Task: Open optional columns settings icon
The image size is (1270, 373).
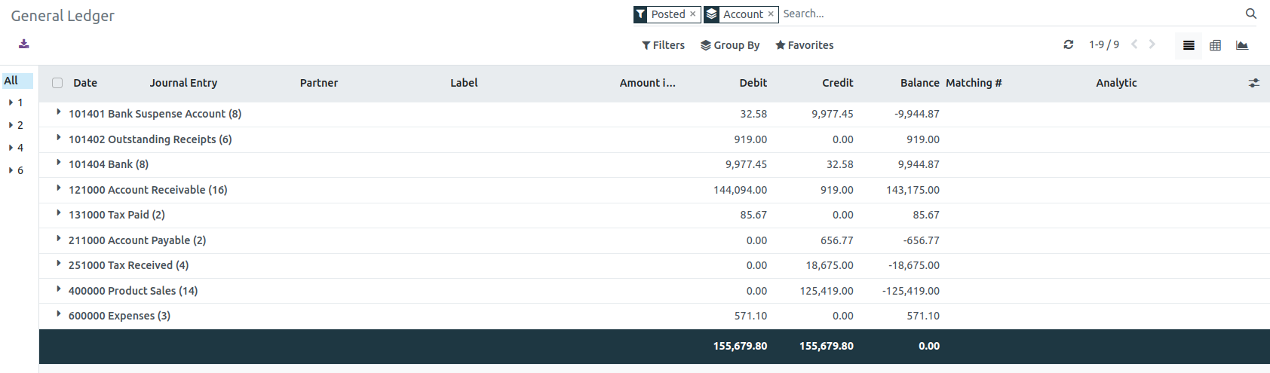Action: 1254,83
